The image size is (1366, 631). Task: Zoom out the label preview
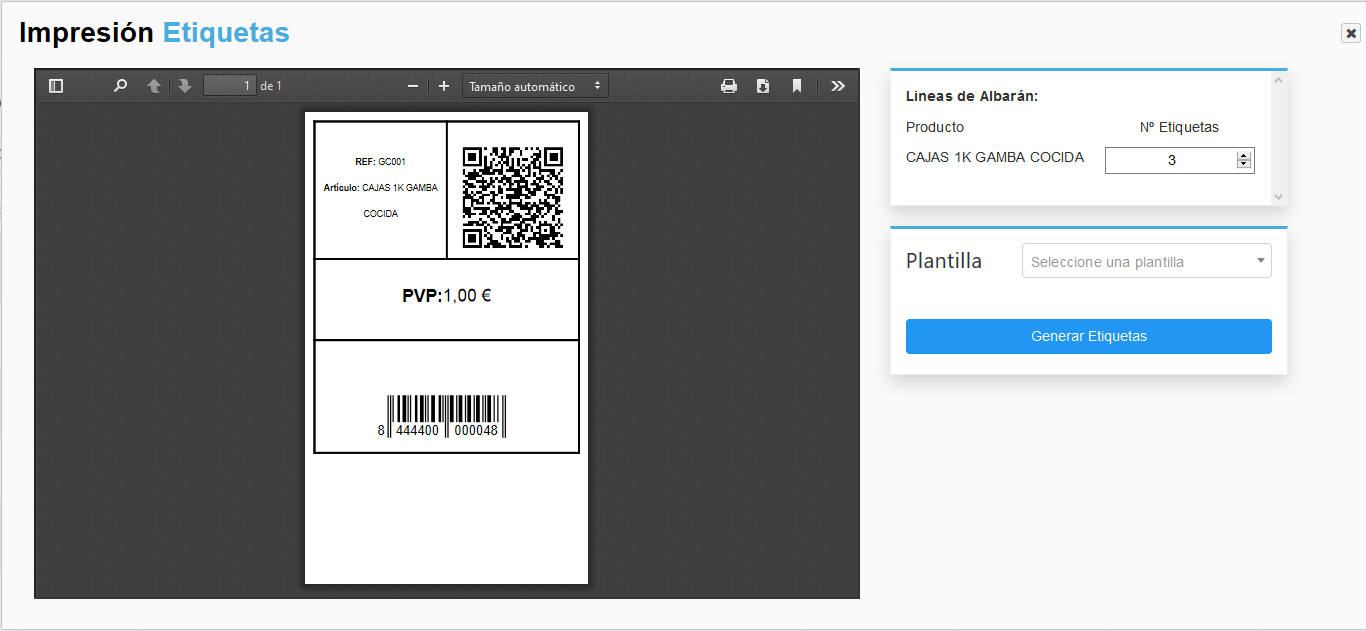pos(412,86)
